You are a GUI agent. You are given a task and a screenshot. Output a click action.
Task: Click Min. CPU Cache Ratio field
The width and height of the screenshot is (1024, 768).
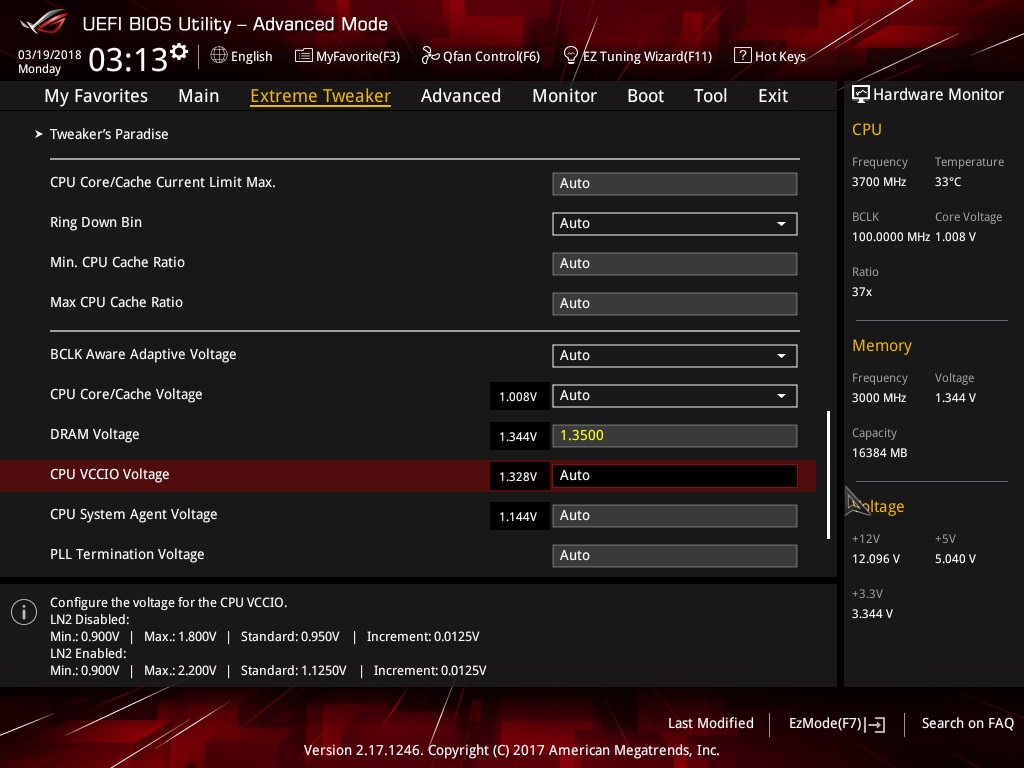pyautogui.click(x=675, y=263)
